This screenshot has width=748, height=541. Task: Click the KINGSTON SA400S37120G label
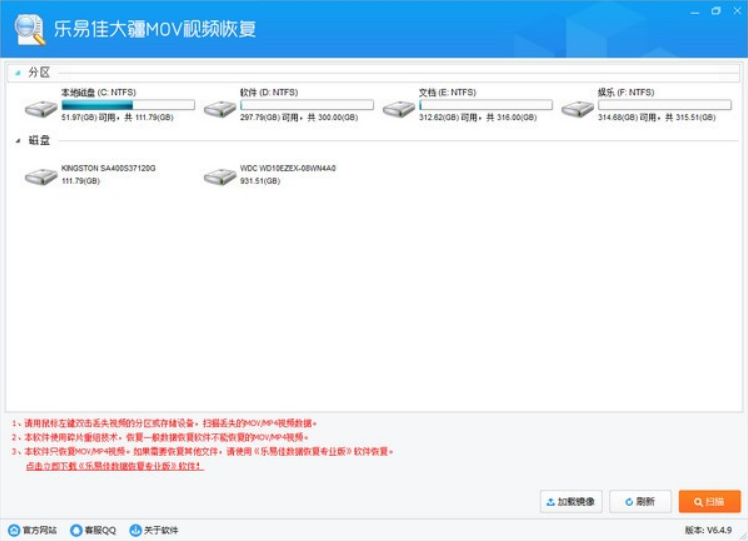point(108,168)
